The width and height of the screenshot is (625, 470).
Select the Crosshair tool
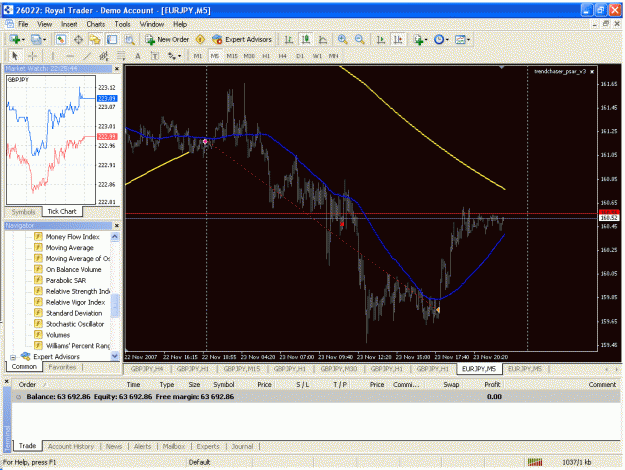click(33, 56)
